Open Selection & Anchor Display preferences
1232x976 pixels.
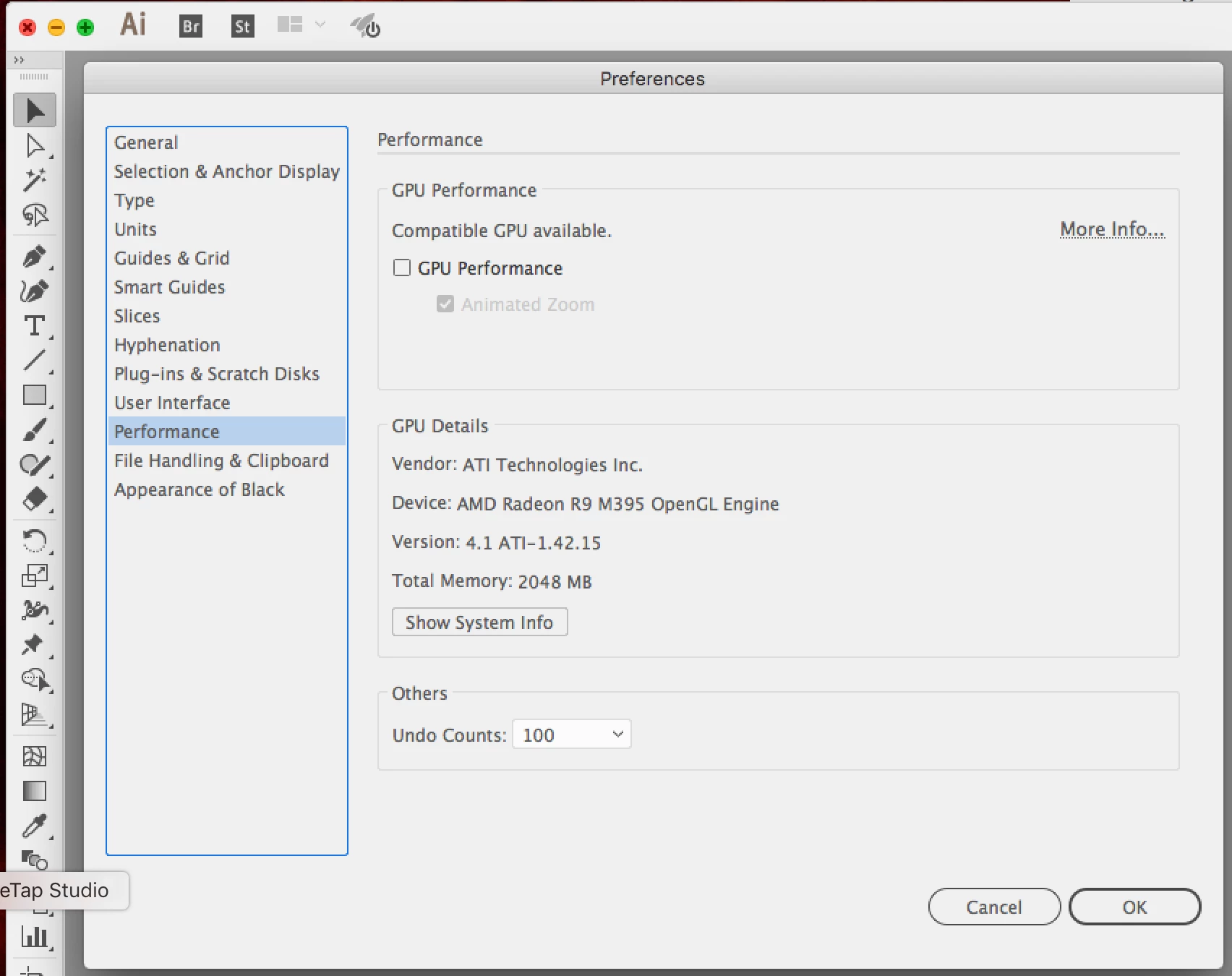click(x=227, y=171)
